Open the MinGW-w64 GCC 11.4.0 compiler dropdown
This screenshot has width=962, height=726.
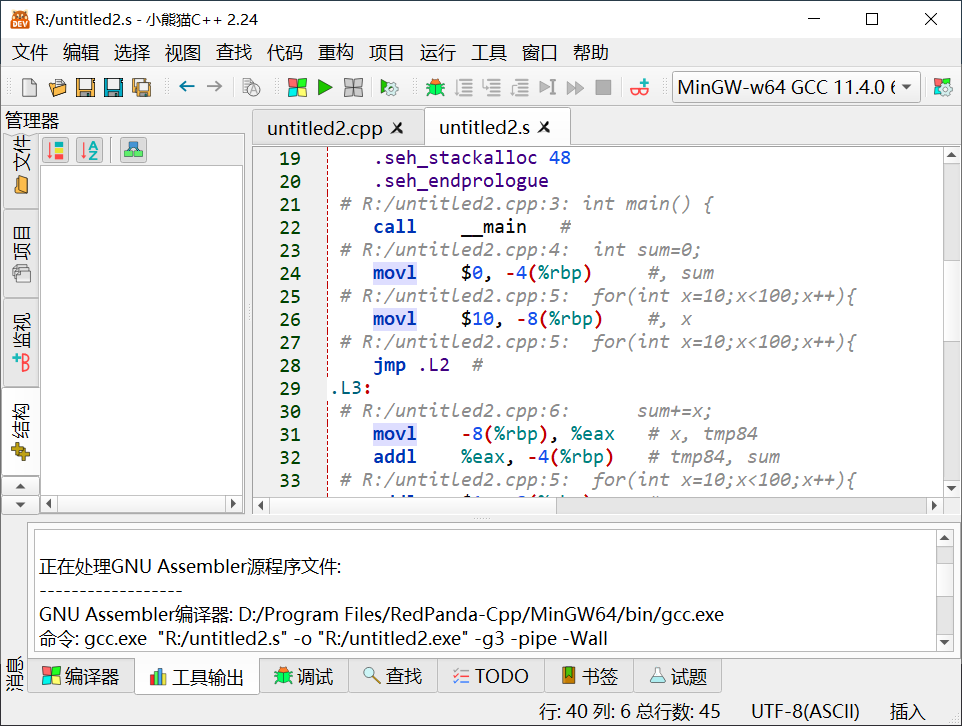point(796,87)
